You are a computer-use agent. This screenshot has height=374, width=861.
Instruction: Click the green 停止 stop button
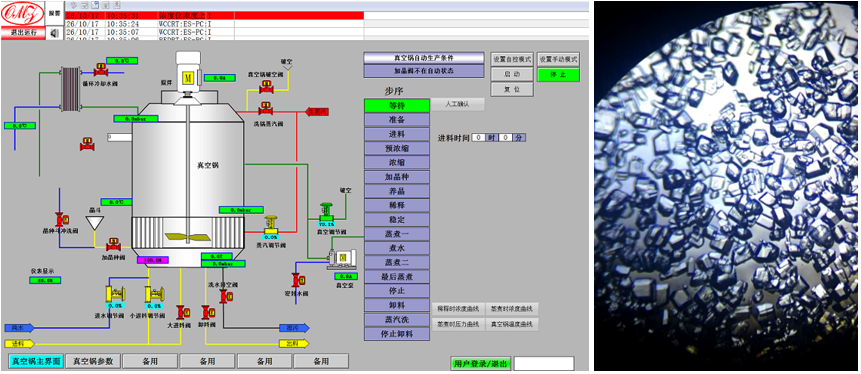point(558,74)
